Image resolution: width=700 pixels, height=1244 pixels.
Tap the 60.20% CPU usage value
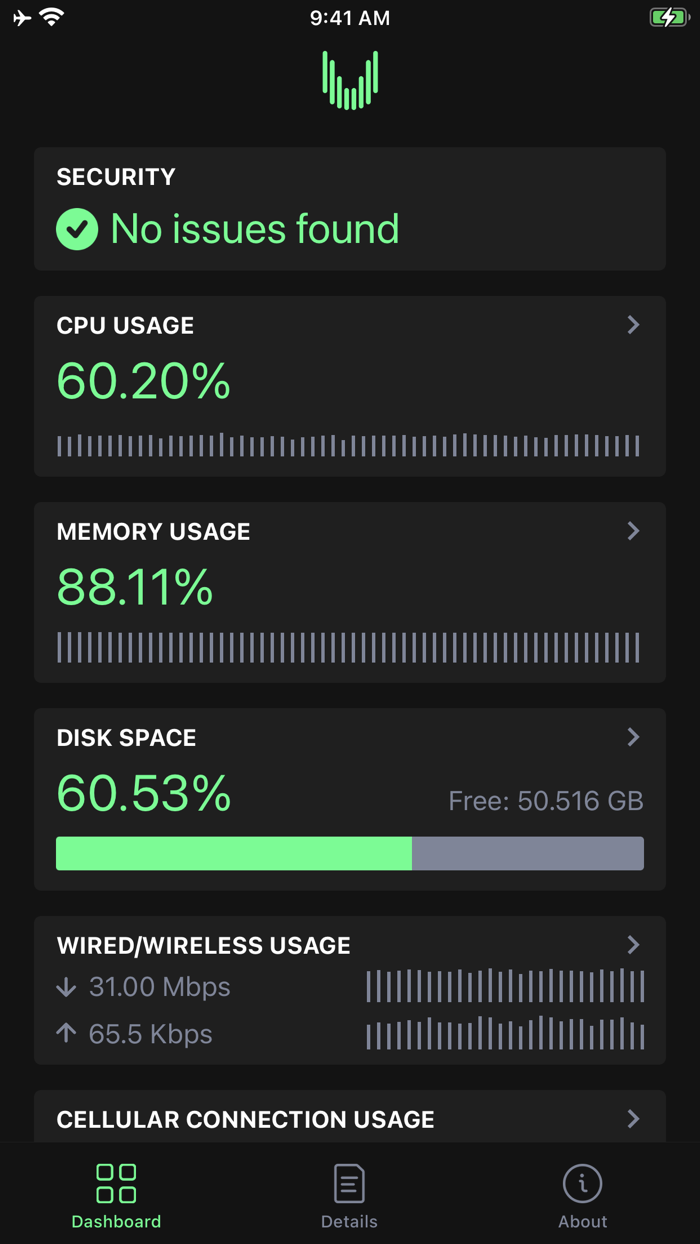point(144,381)
